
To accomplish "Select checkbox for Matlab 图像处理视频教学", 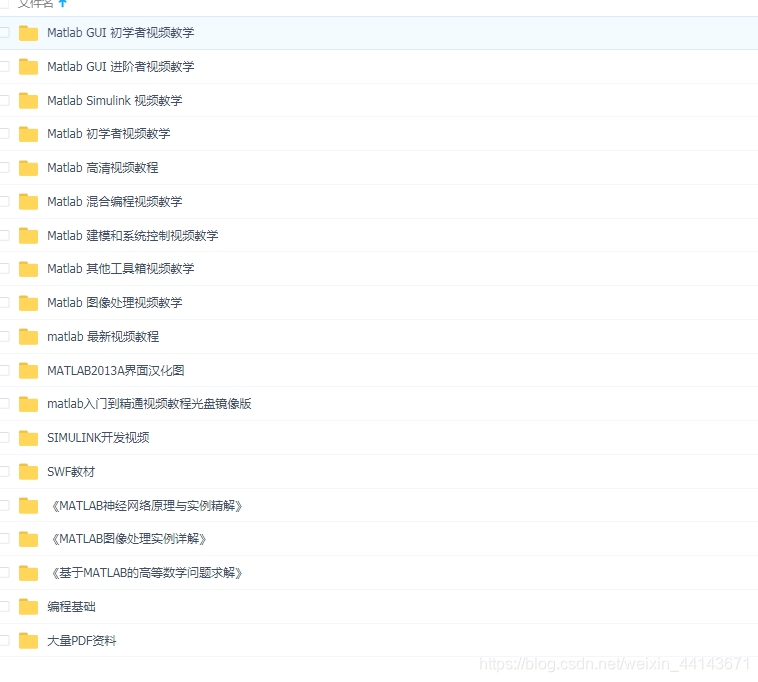I will 4,302.
